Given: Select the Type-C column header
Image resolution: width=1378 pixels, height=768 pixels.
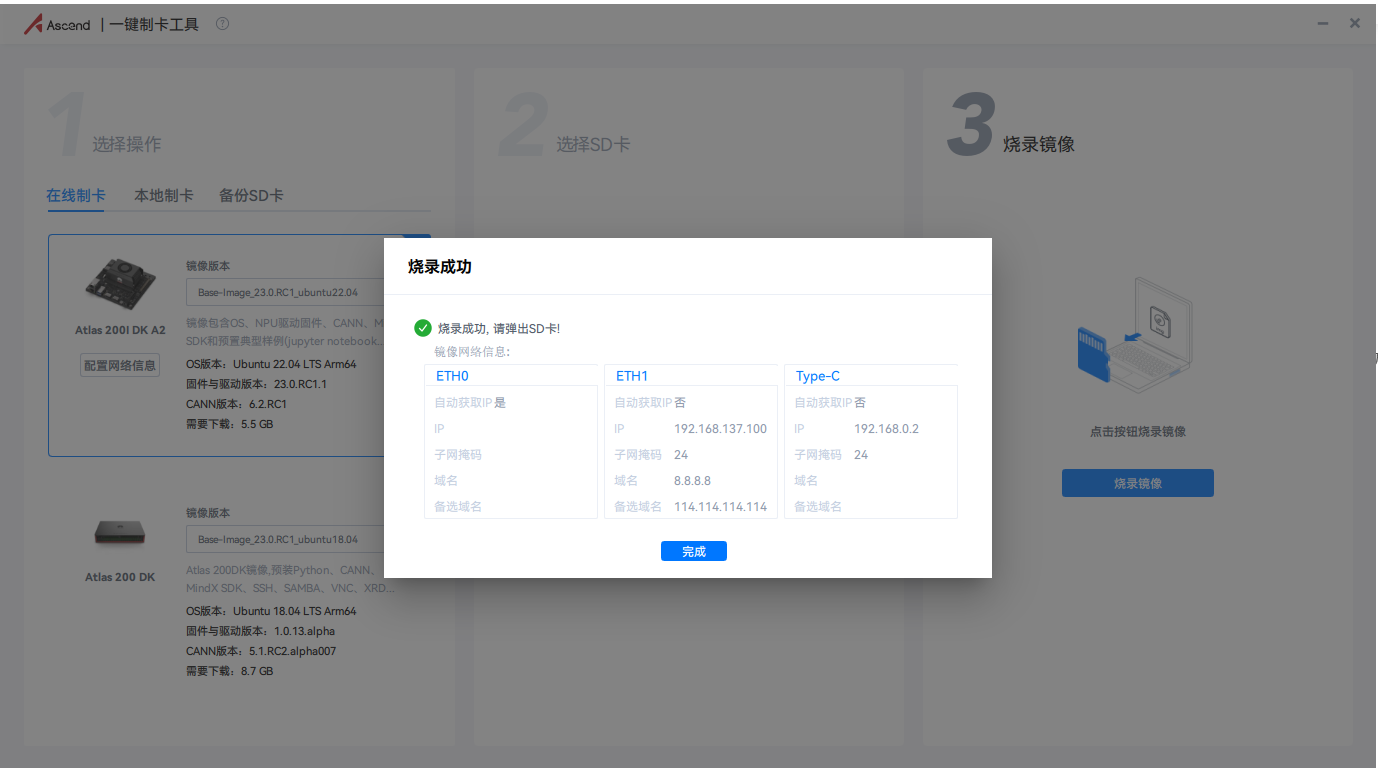Looking at the screenshot, I should click(818, 376).
